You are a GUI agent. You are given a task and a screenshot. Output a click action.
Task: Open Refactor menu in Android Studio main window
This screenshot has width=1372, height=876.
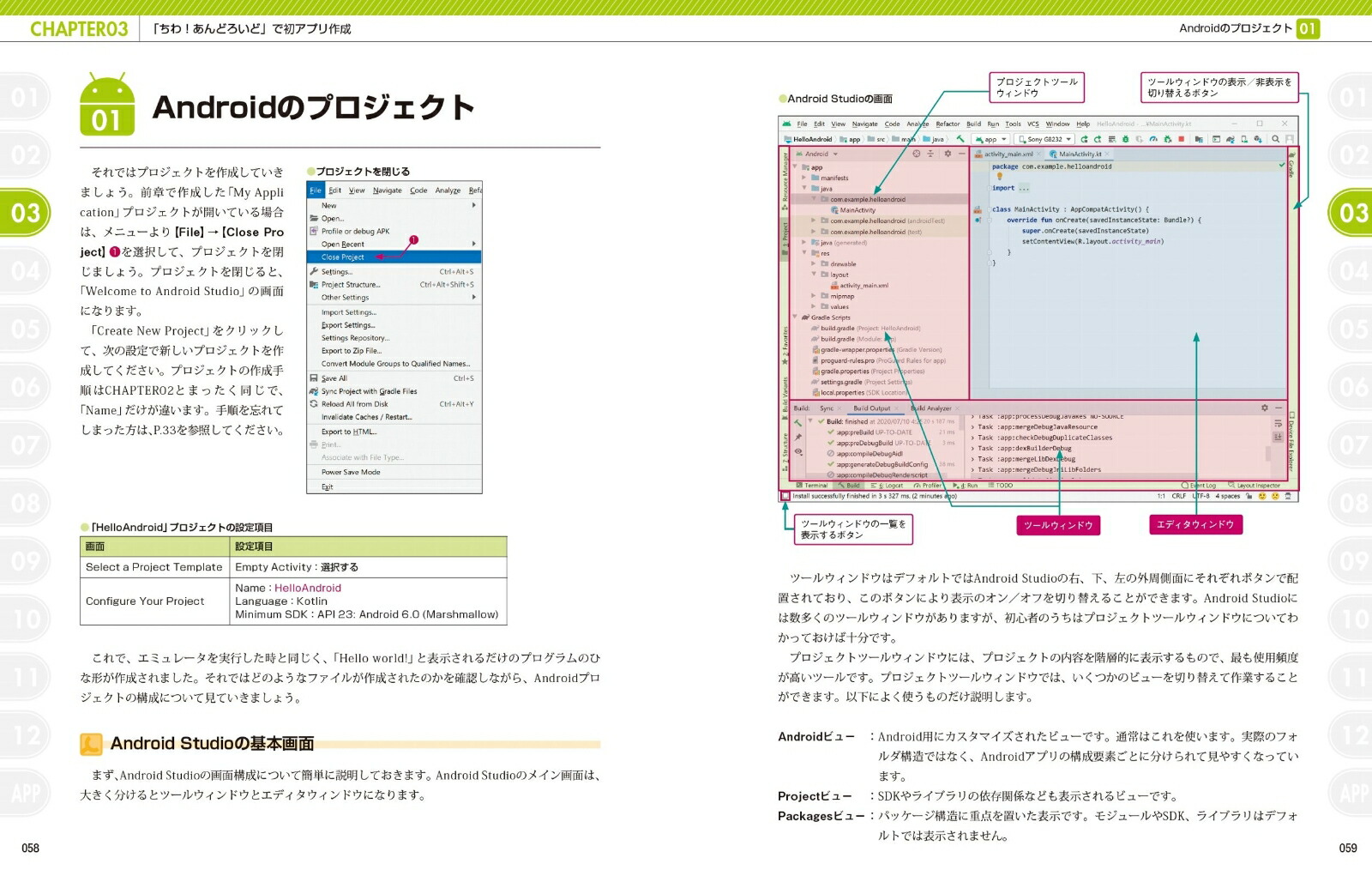[x=948, y=124]
